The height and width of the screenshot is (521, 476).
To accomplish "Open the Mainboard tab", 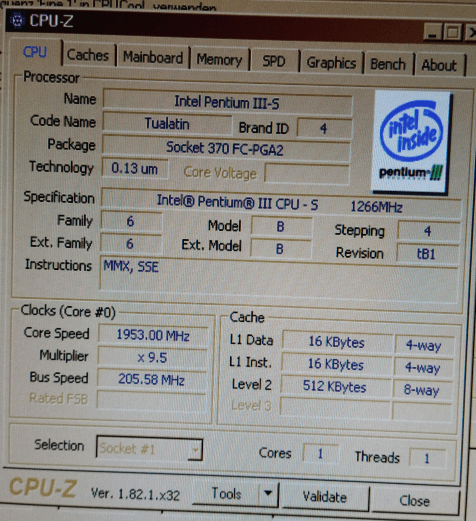I will pos(153,58).
